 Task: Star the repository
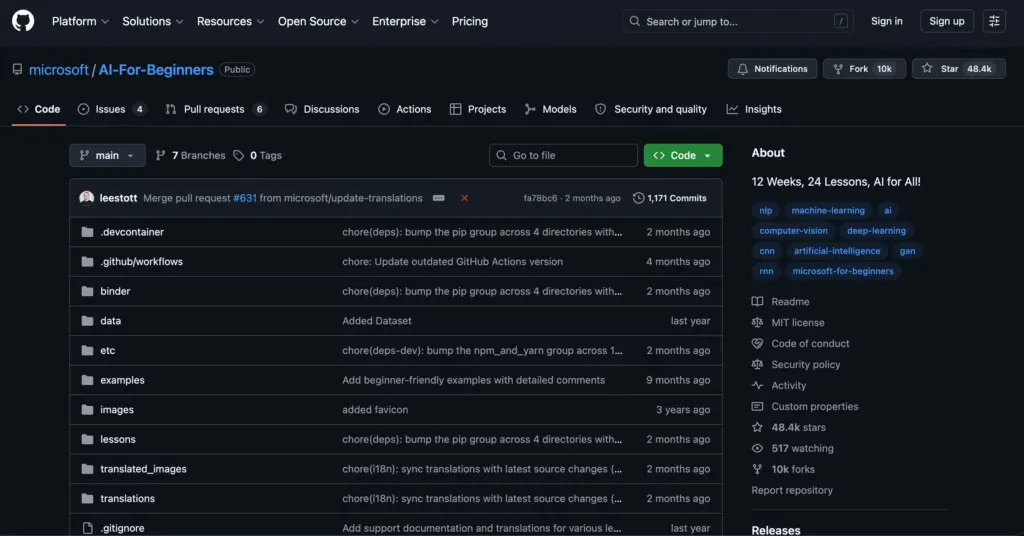(x=959, y=69)
